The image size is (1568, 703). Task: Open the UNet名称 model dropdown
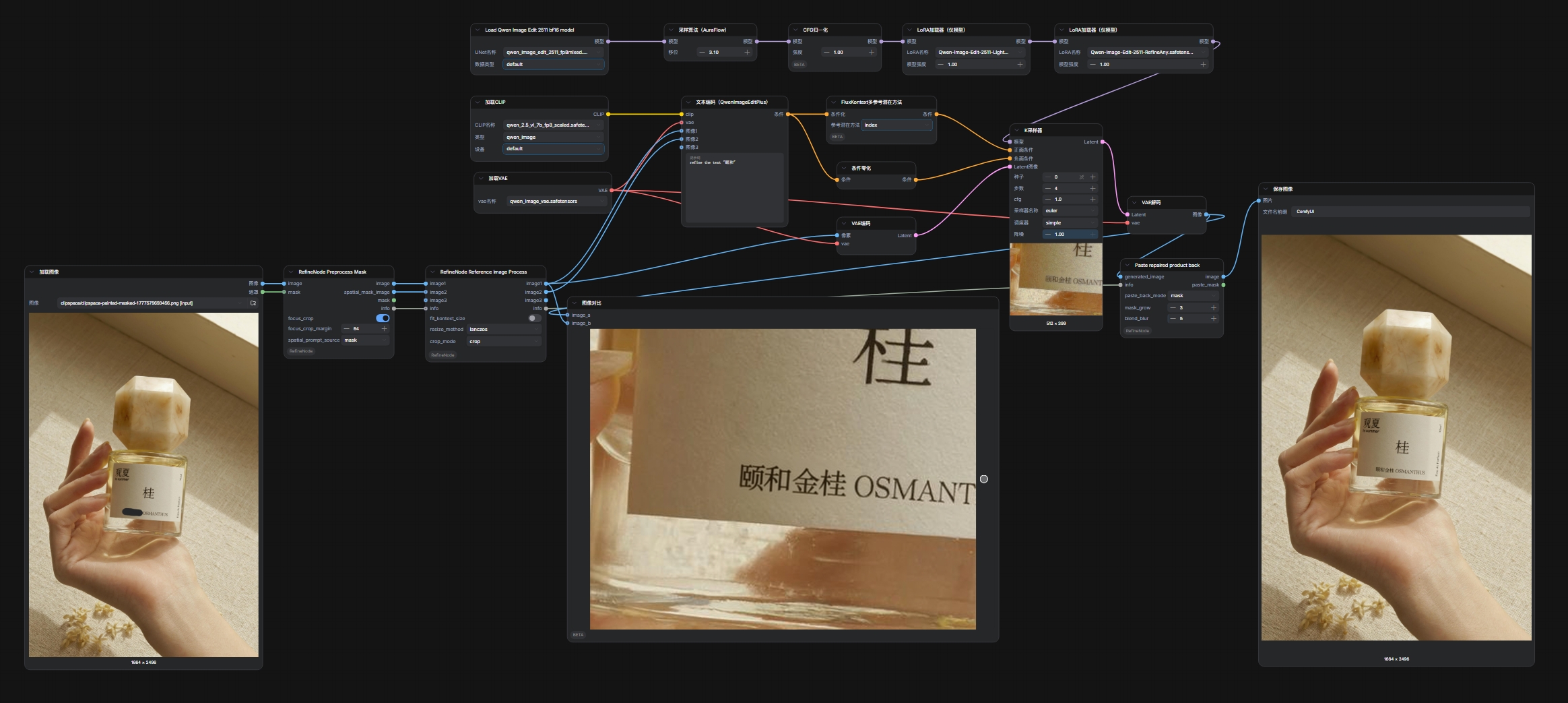[x=553, y=53]
